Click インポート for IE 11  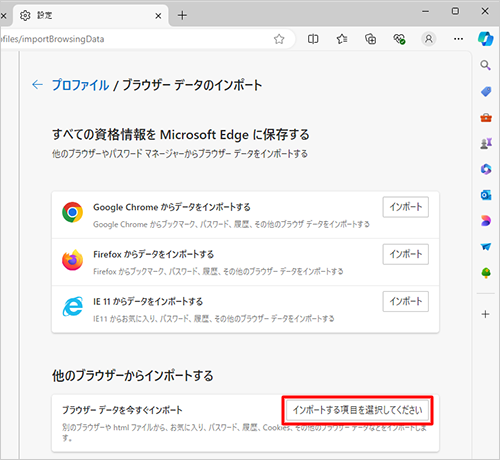pos(406,301)
